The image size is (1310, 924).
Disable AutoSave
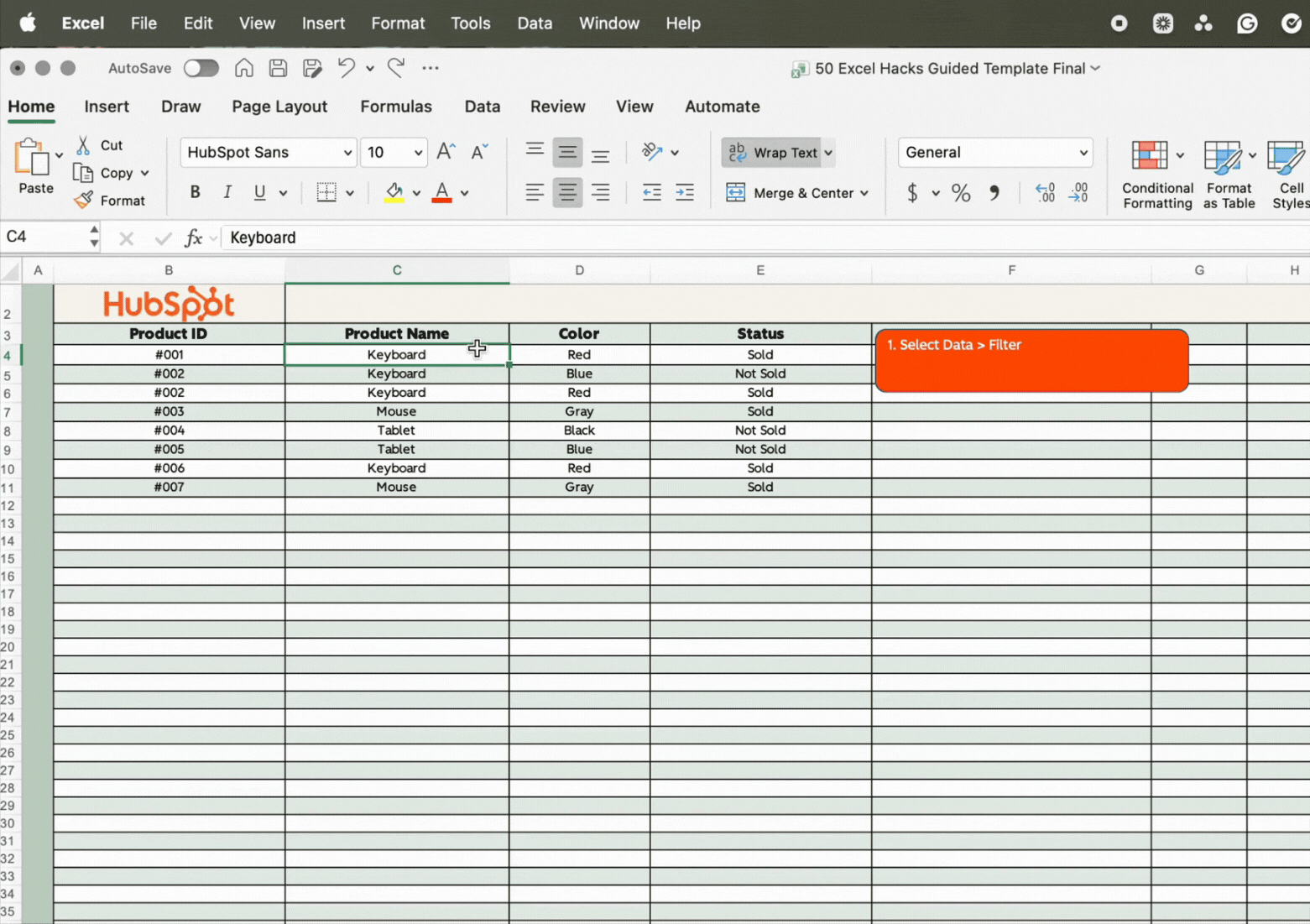[201, 68]
